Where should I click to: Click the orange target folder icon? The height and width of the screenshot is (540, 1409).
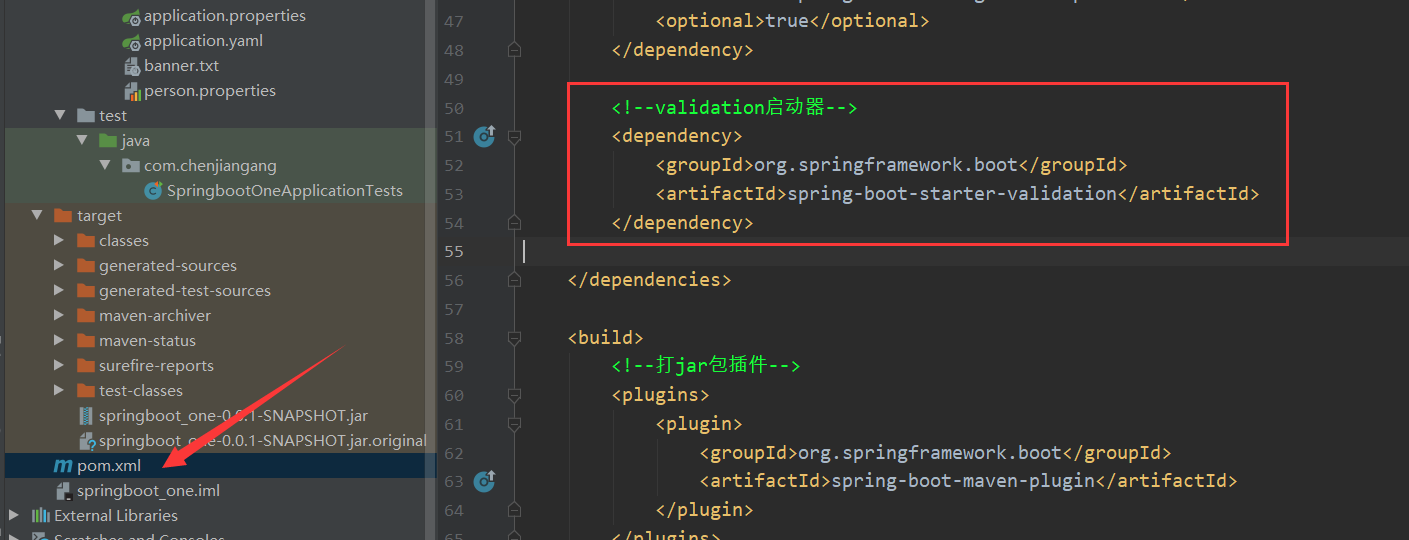pyautogui.click(x=63, y=216)
